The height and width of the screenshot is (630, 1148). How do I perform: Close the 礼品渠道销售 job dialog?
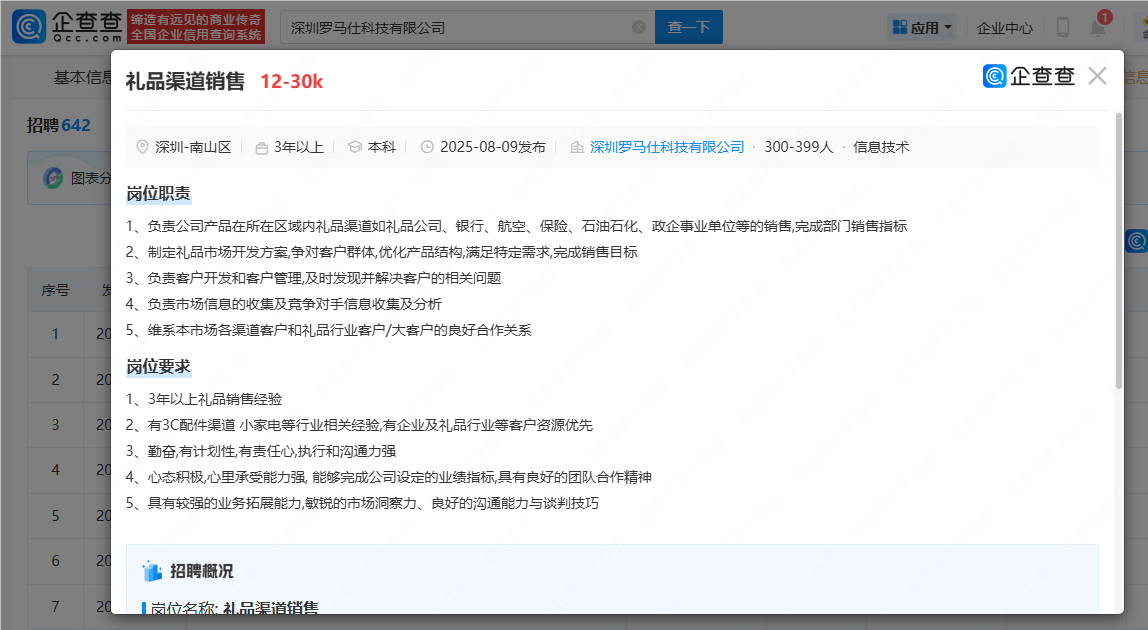pos(1097,75)
